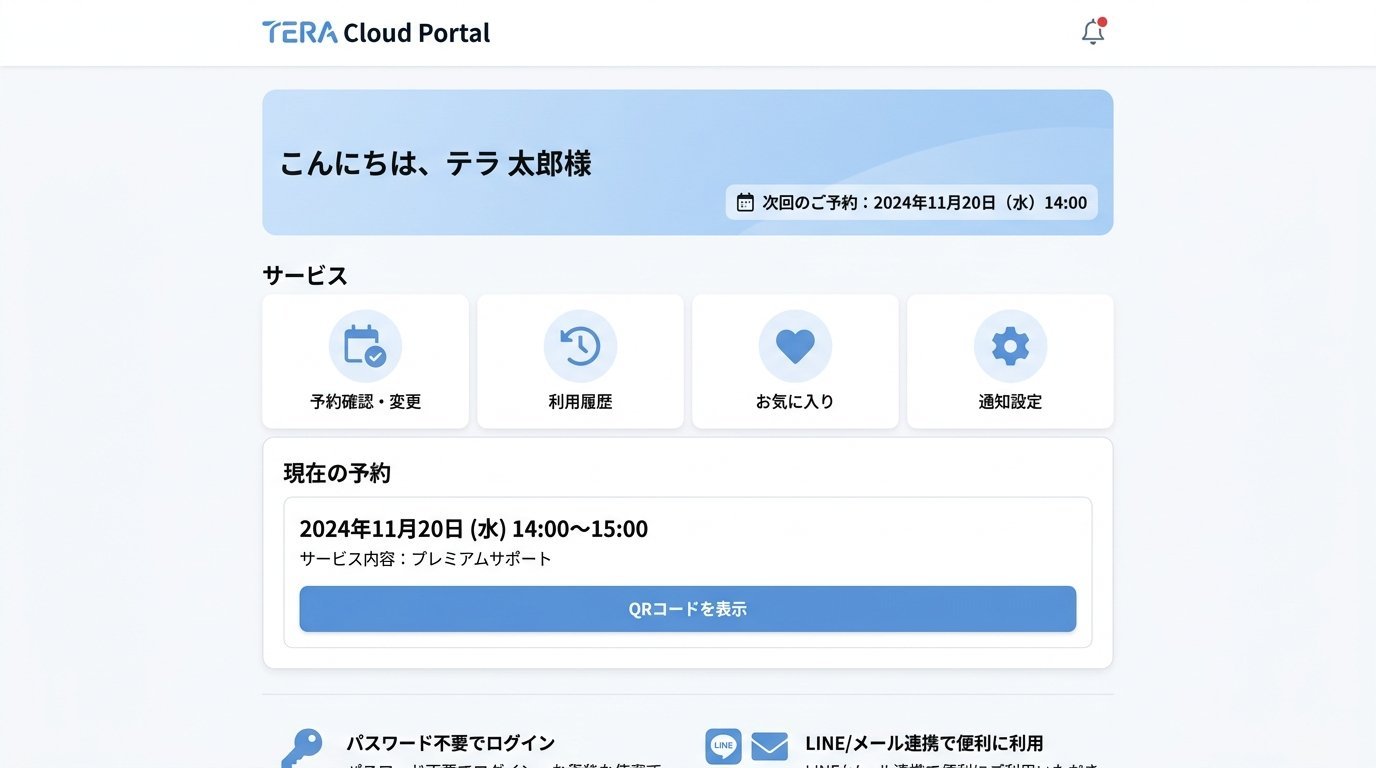1376x768 pixels.
Task: Click the パスワード不要でログイン heading
Action: [452, 743]
